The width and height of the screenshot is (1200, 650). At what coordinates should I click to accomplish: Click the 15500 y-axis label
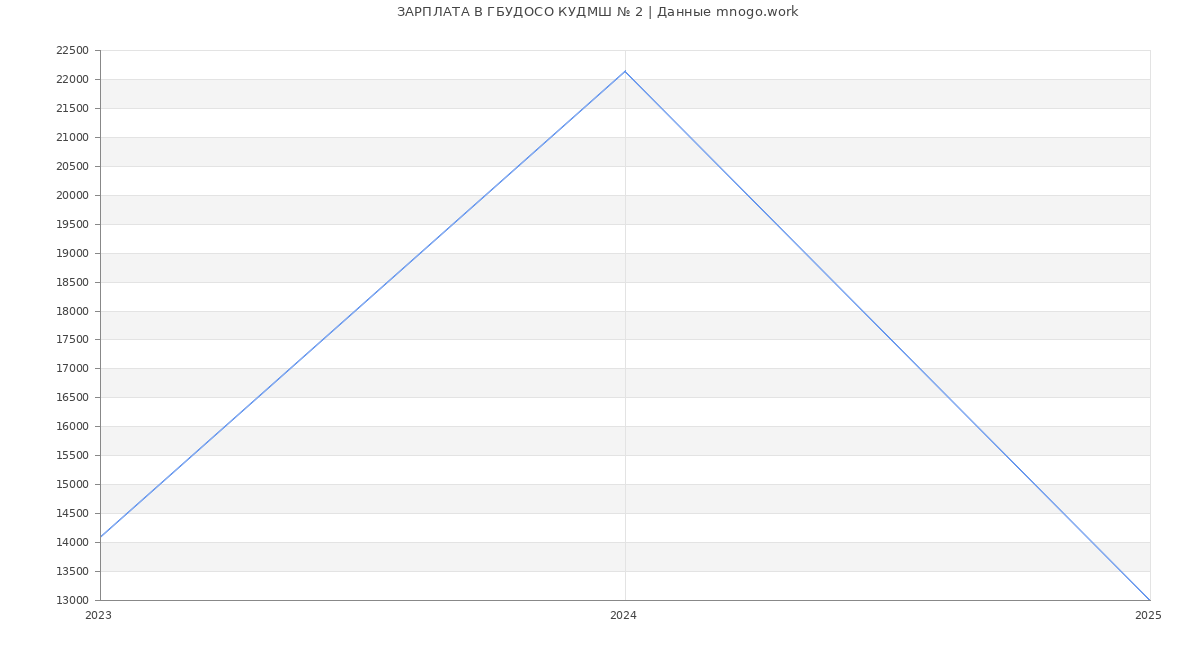(x=72, y=456)
